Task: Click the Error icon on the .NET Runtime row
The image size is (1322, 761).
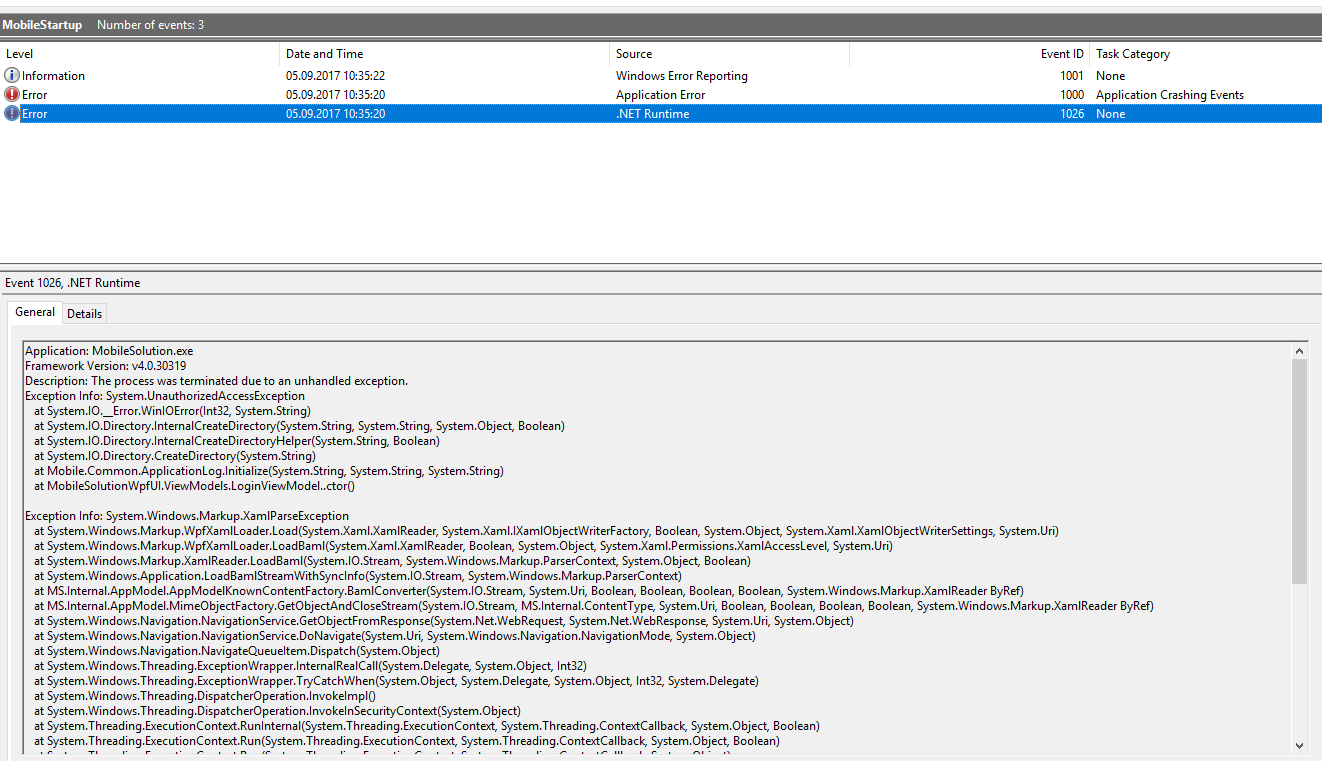Action: click(12, 113)
